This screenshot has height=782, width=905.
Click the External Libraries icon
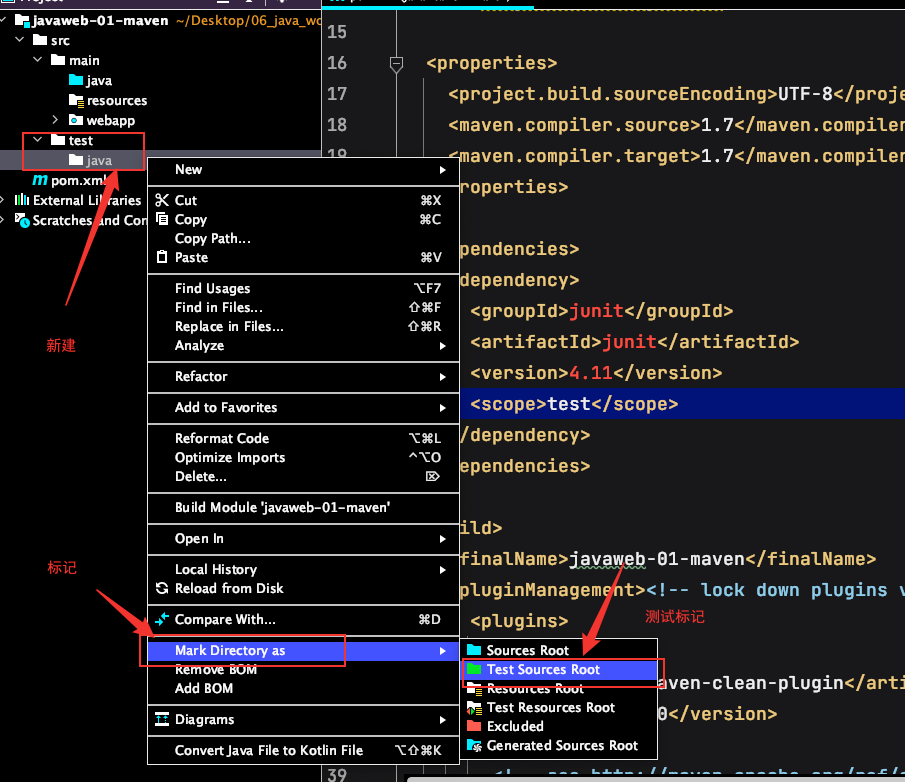pos(21,200)
